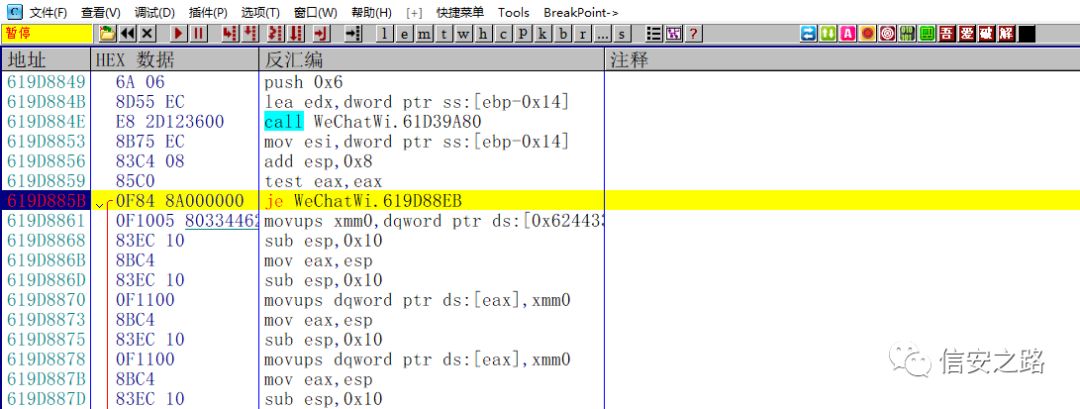Open Run trace with '...' button
The height and width of the screenshot is (409, 1080).
603,33
